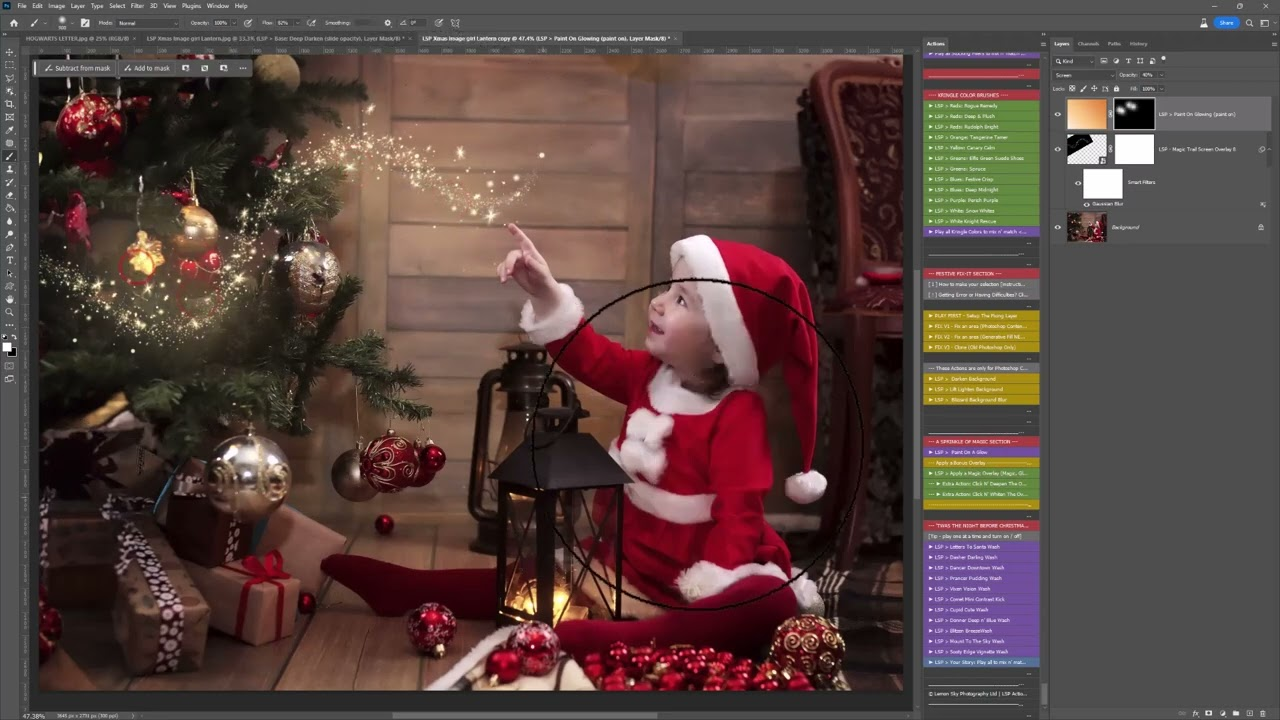Open the Opacity dropdown in the Layers panel

(x=1161, y=75)
